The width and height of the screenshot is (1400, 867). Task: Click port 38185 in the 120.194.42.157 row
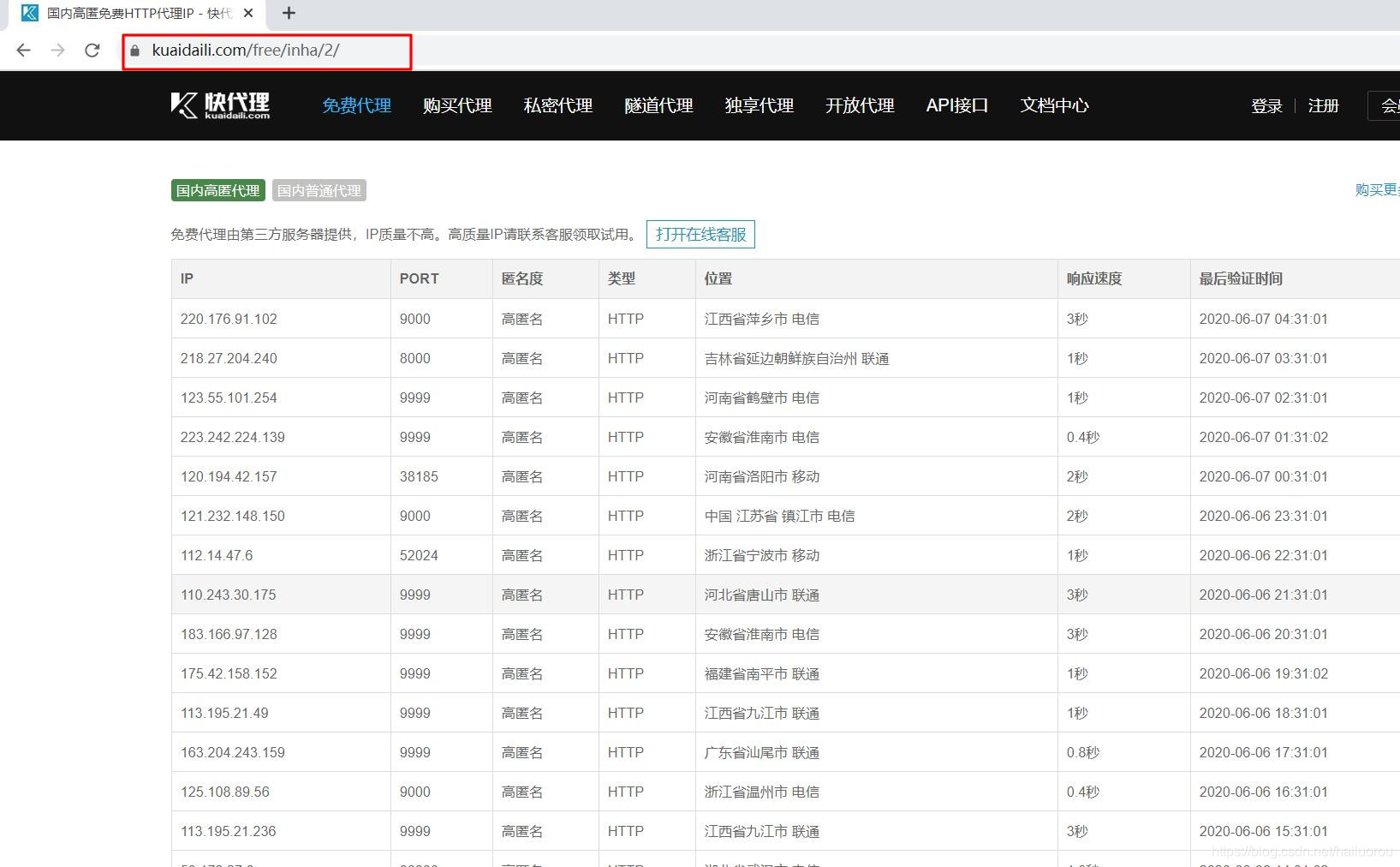click(419, 476)
